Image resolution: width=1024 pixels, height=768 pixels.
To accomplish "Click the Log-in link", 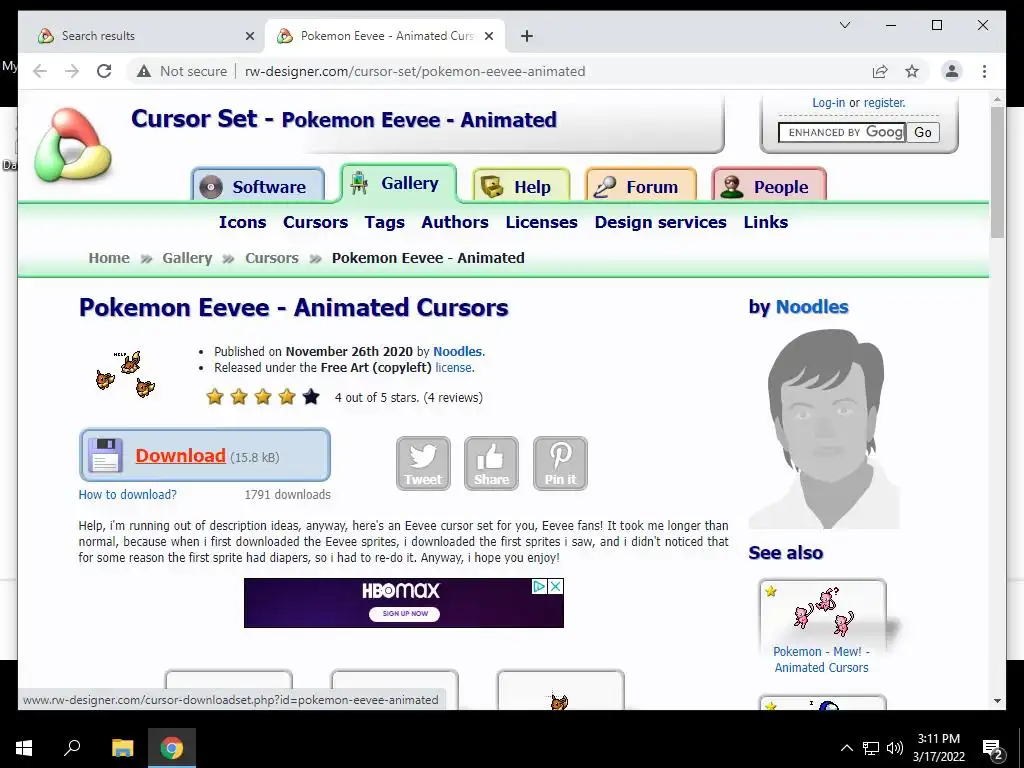I will [x=828, y=103].
